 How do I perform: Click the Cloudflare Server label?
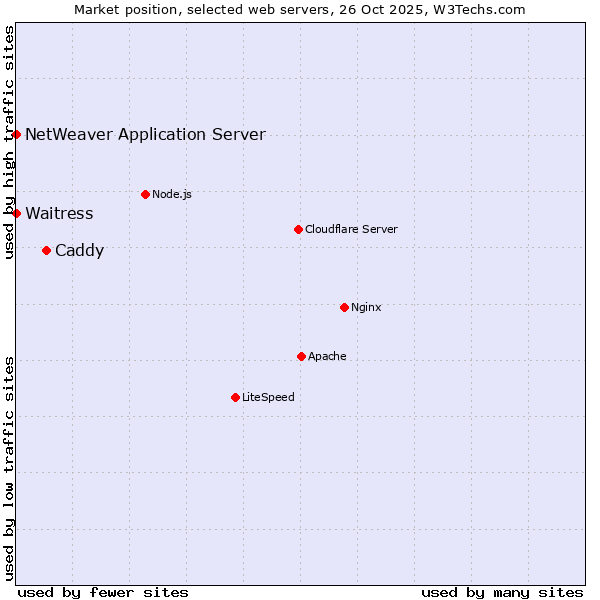coord(351,229)
